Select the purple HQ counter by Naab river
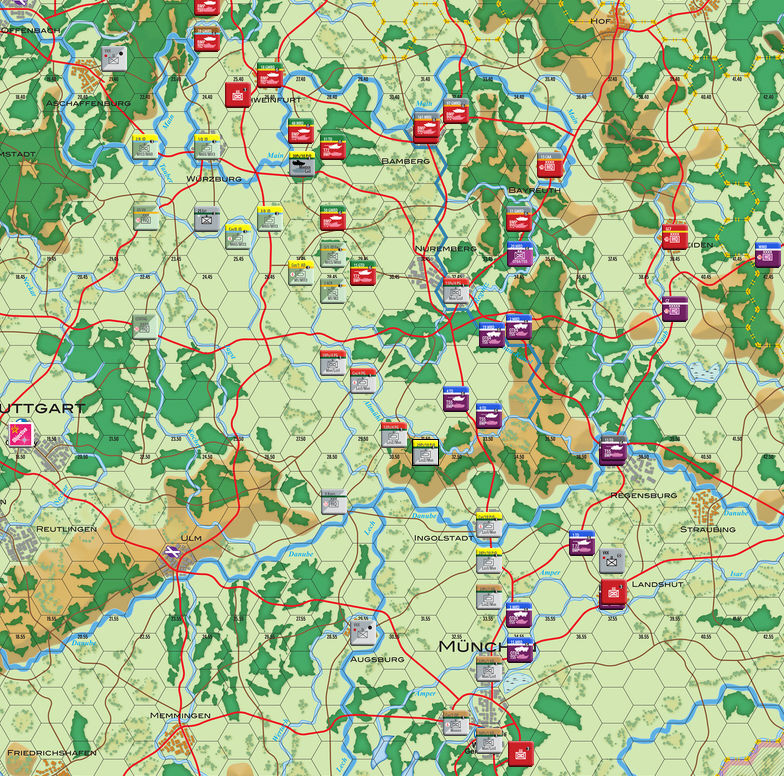The height and width of the screenshot is (776, 784). [675, 308]
